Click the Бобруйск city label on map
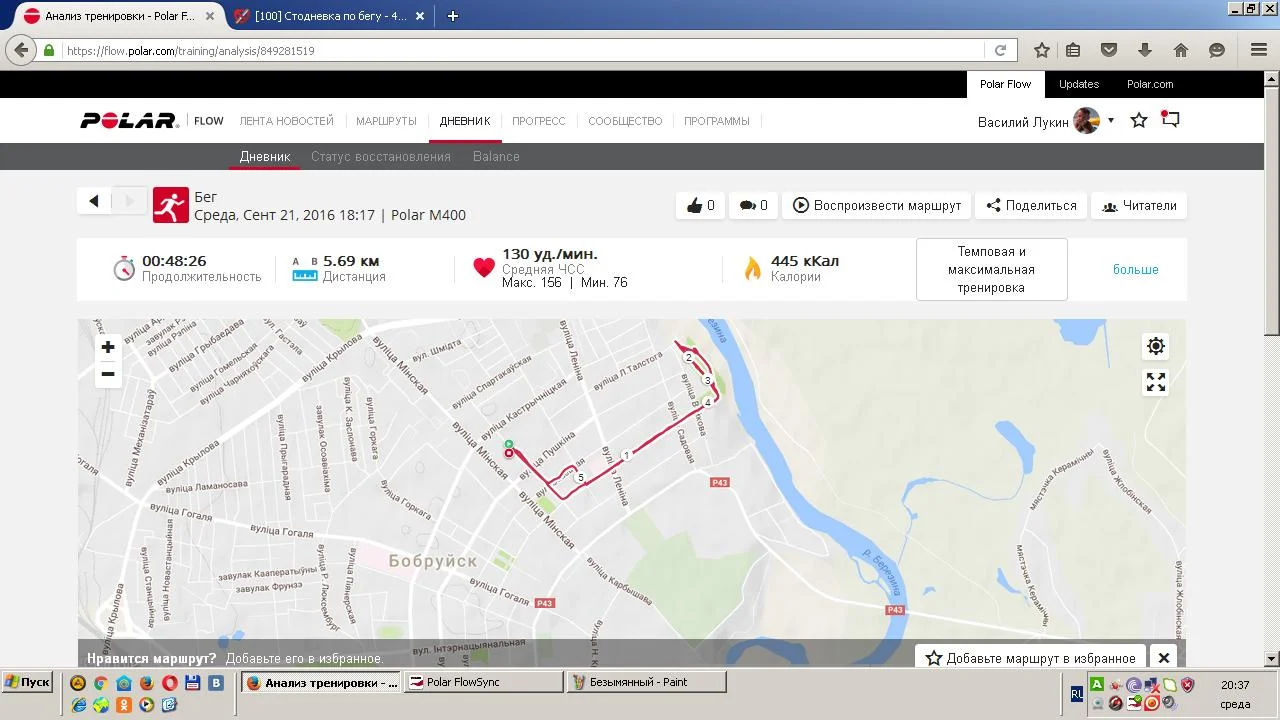 (433, 561)
